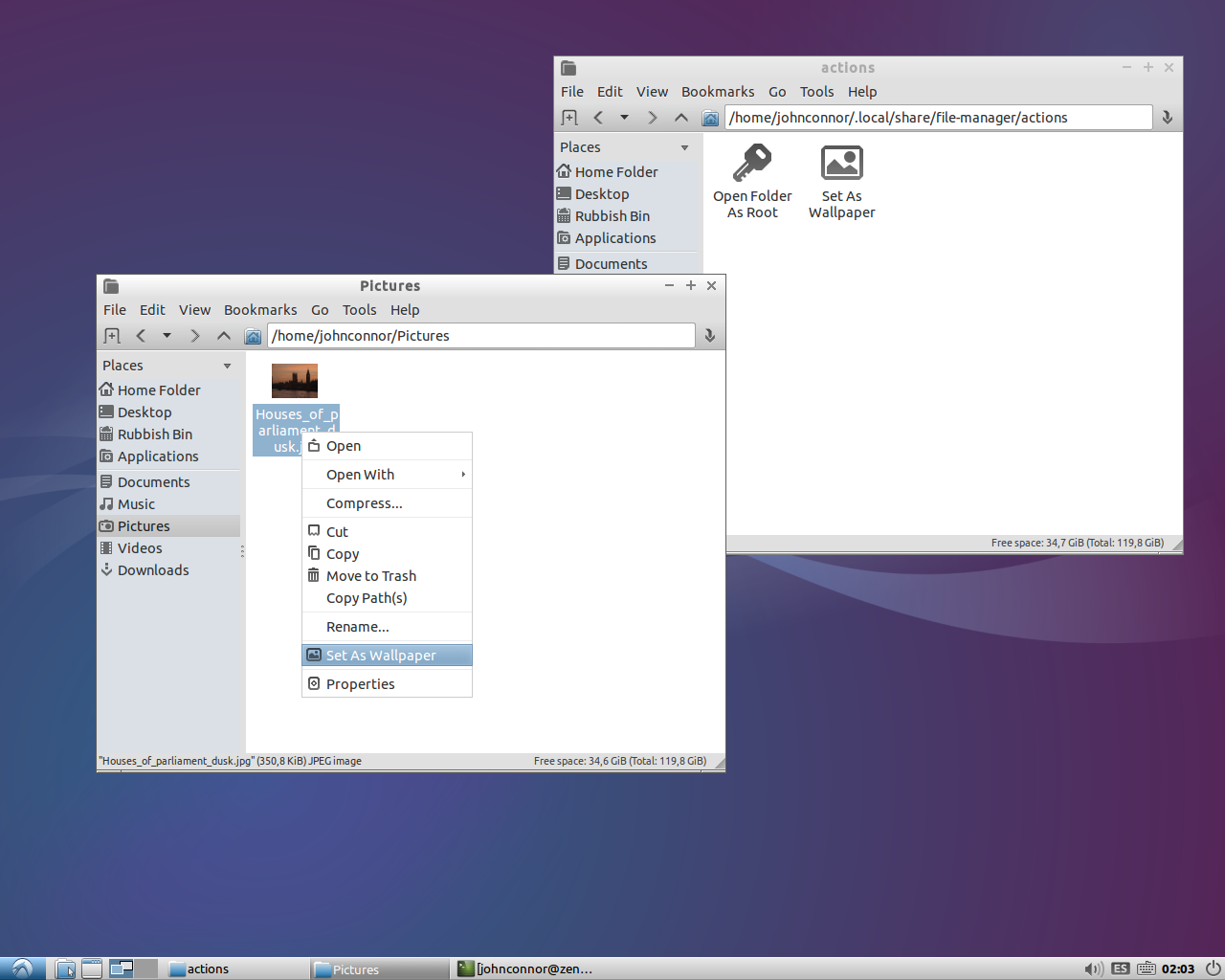
Task: Open the Set As Wallpaper action file
Action: tap(841, 164)
